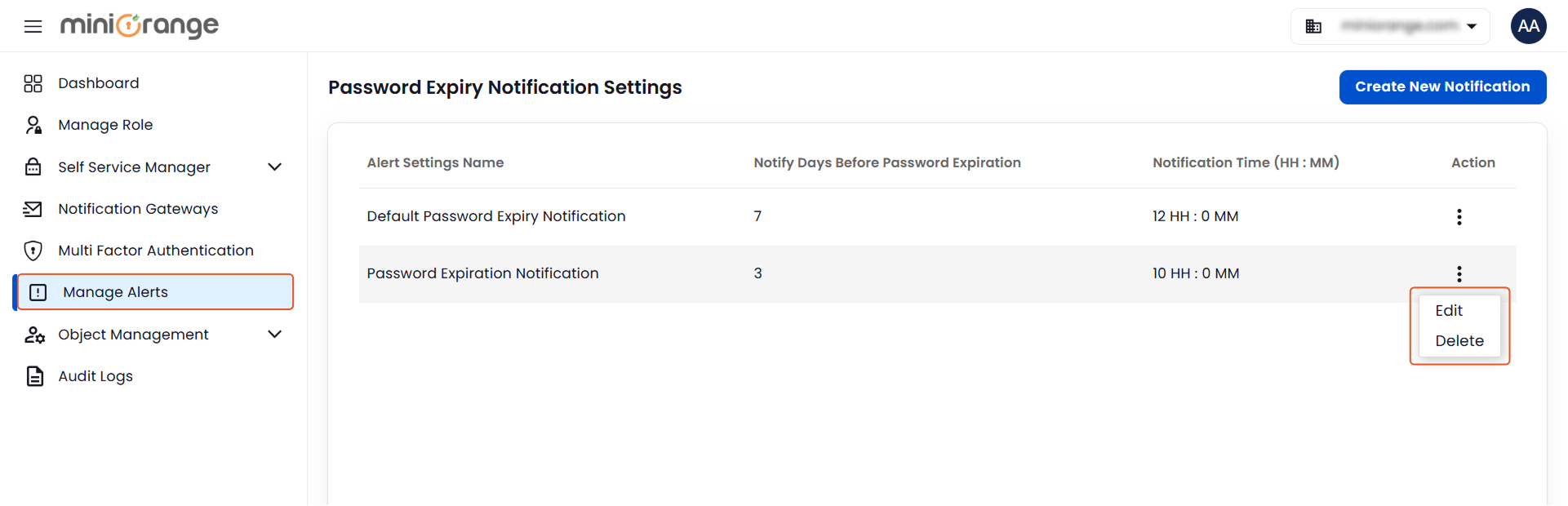Open the Dashboard icon in the sidebar

click(33, 82)
